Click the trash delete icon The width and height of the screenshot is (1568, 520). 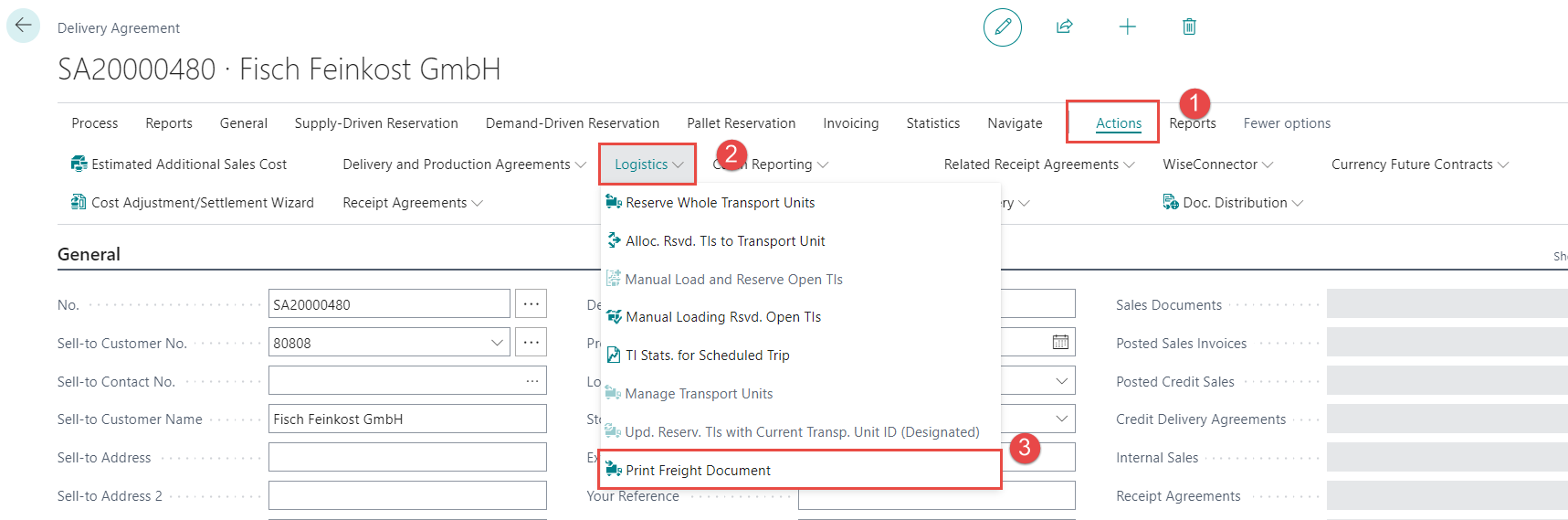coord(1188,27)
